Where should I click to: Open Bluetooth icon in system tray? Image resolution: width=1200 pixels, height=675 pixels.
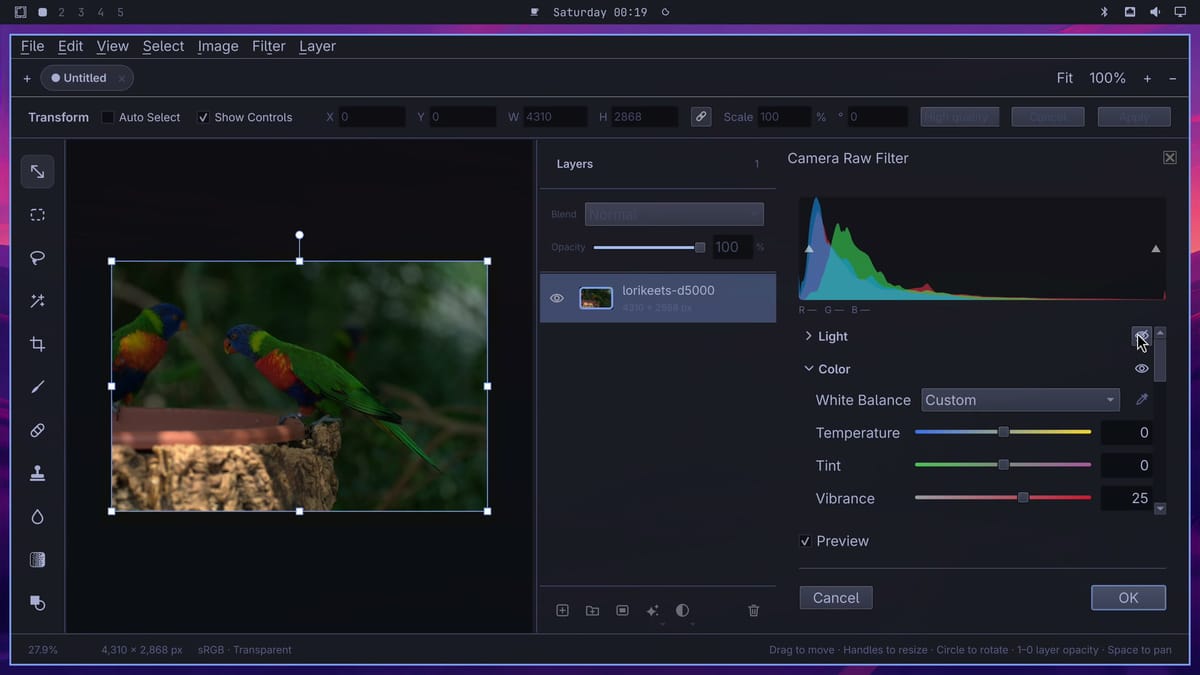(1104, 12)
